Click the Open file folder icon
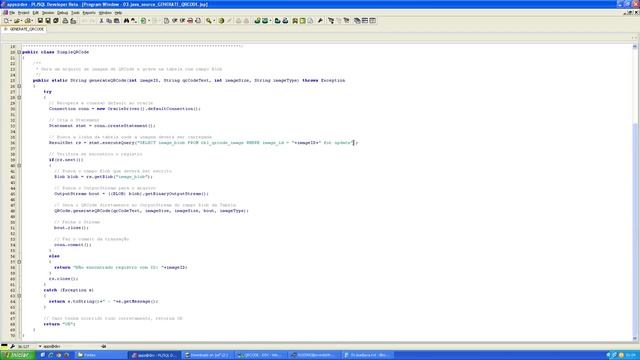This screenshot has width=640, height=360. point(17,20)
